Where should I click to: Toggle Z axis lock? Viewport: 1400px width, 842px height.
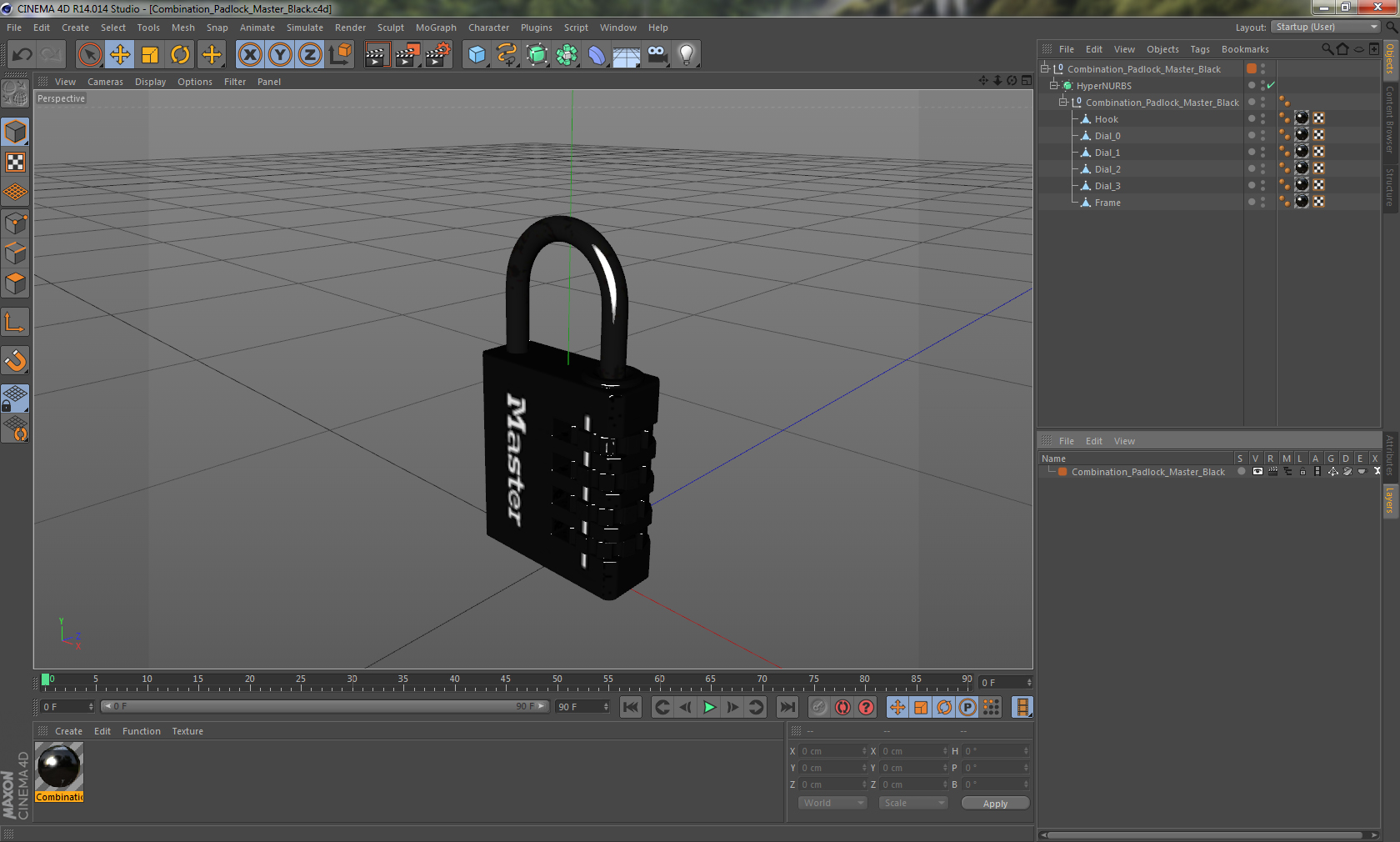tap(310, 55)
